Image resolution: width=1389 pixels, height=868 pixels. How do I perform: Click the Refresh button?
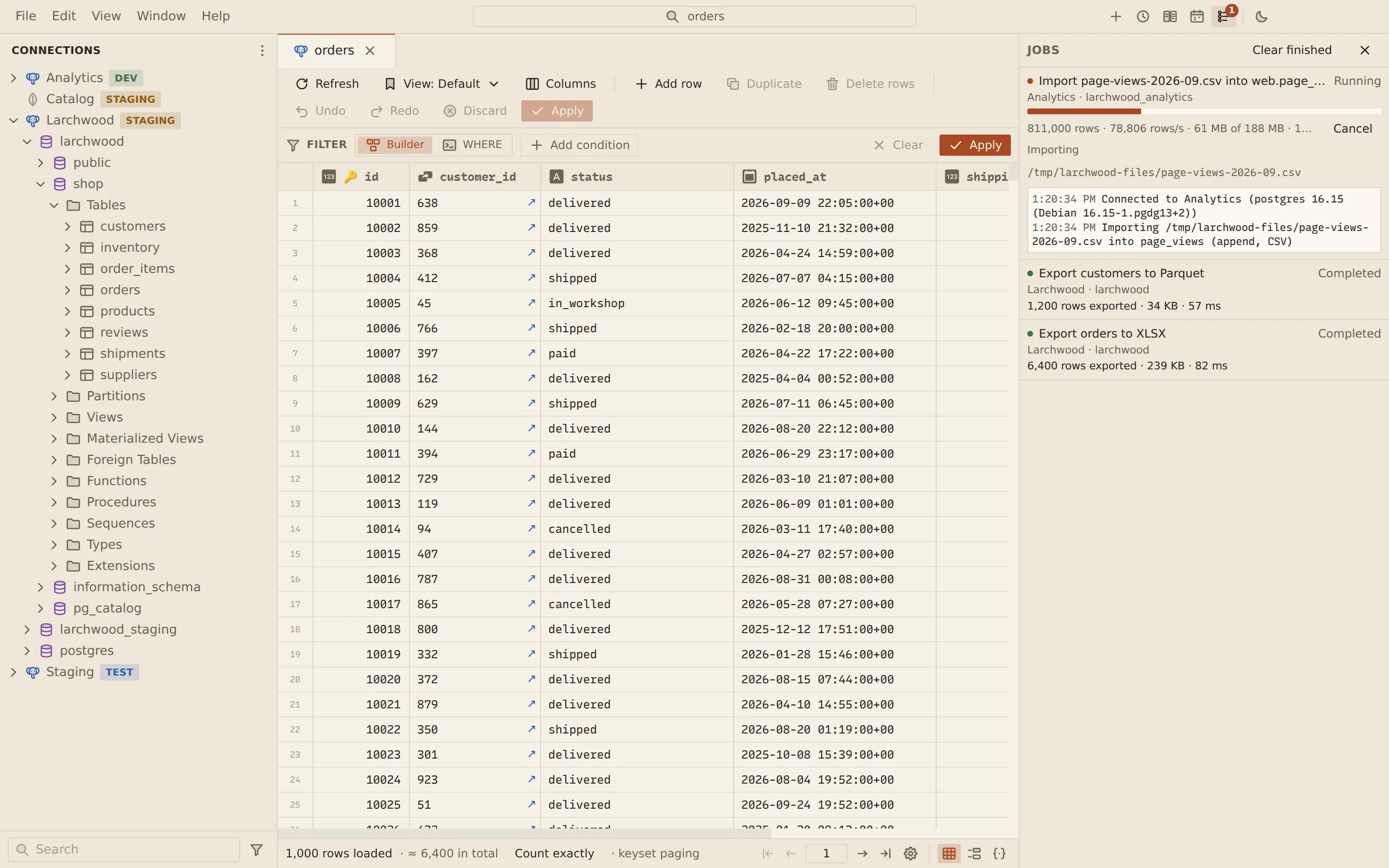327,84
